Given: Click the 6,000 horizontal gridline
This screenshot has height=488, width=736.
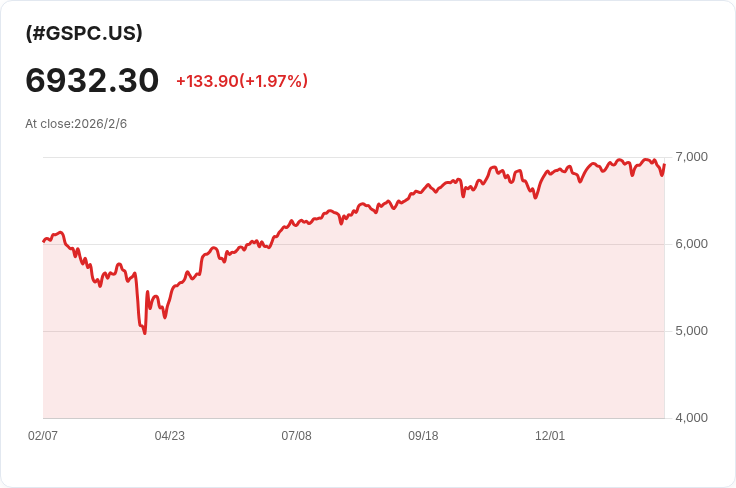Looking at the screenshot, I should [354, 244].
